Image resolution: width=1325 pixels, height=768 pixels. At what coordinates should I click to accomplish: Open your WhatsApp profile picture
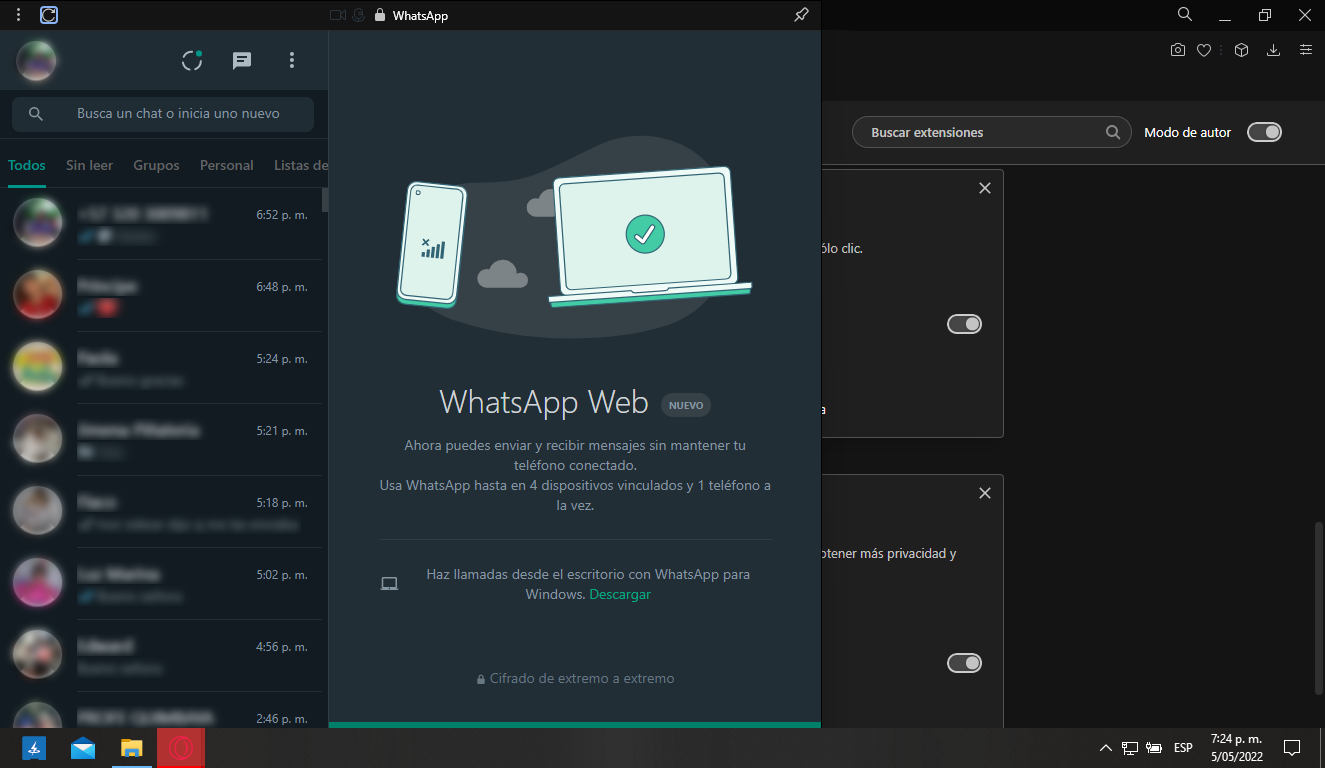[x=36, y=61]
